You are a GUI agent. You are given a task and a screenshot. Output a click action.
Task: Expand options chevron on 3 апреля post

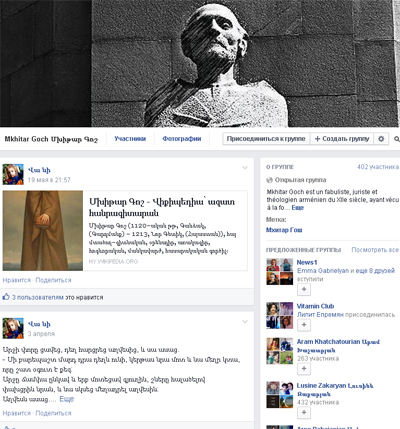(245, 322)
